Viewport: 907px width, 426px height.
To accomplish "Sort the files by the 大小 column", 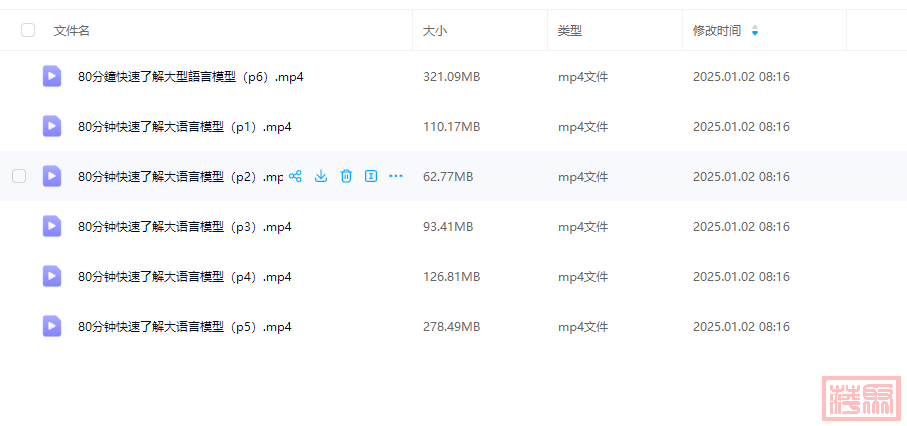I will pyautogui.click(x=435, y=31).
